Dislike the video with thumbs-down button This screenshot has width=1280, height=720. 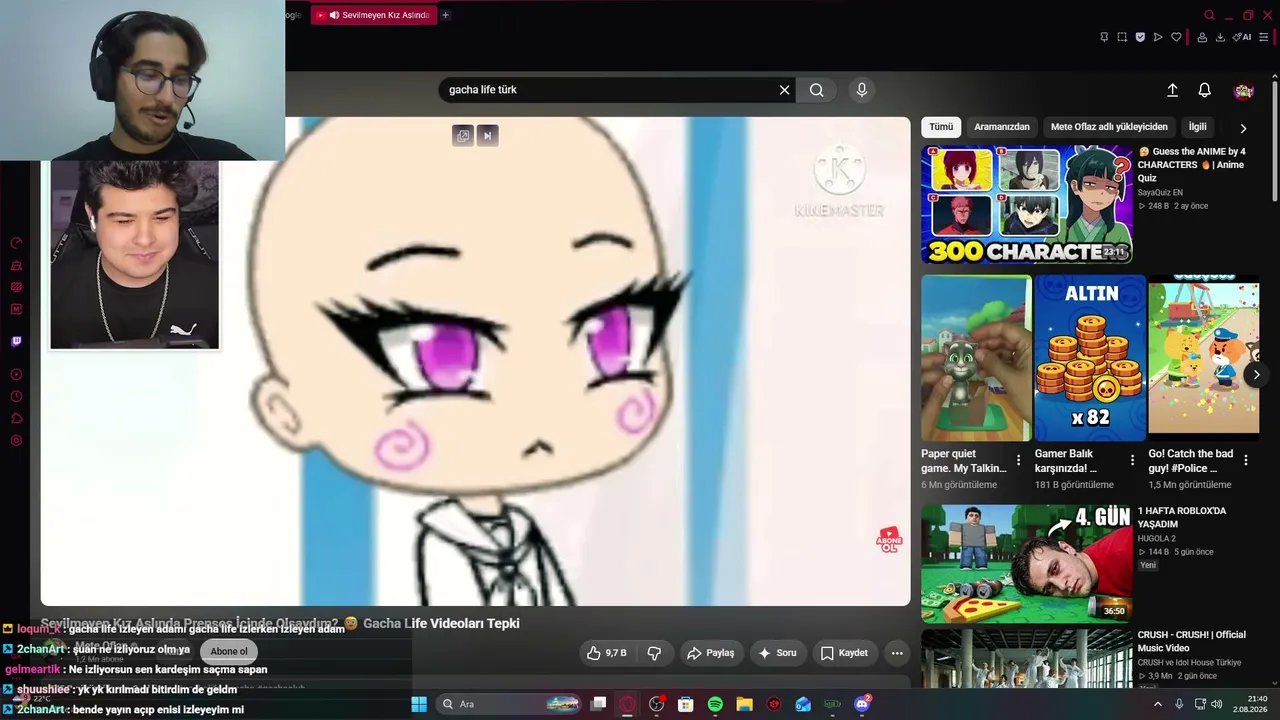pyautogui.click(x=654, y=653)
